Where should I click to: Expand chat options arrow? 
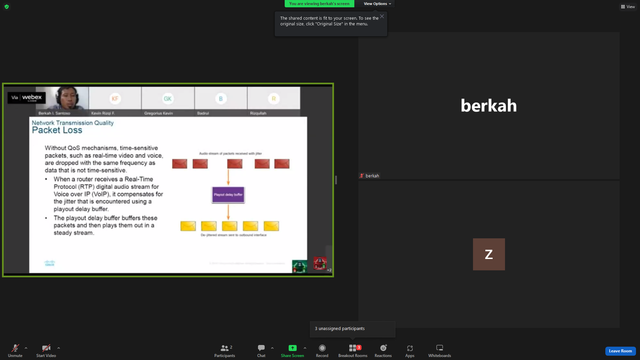tap(272, 348)
